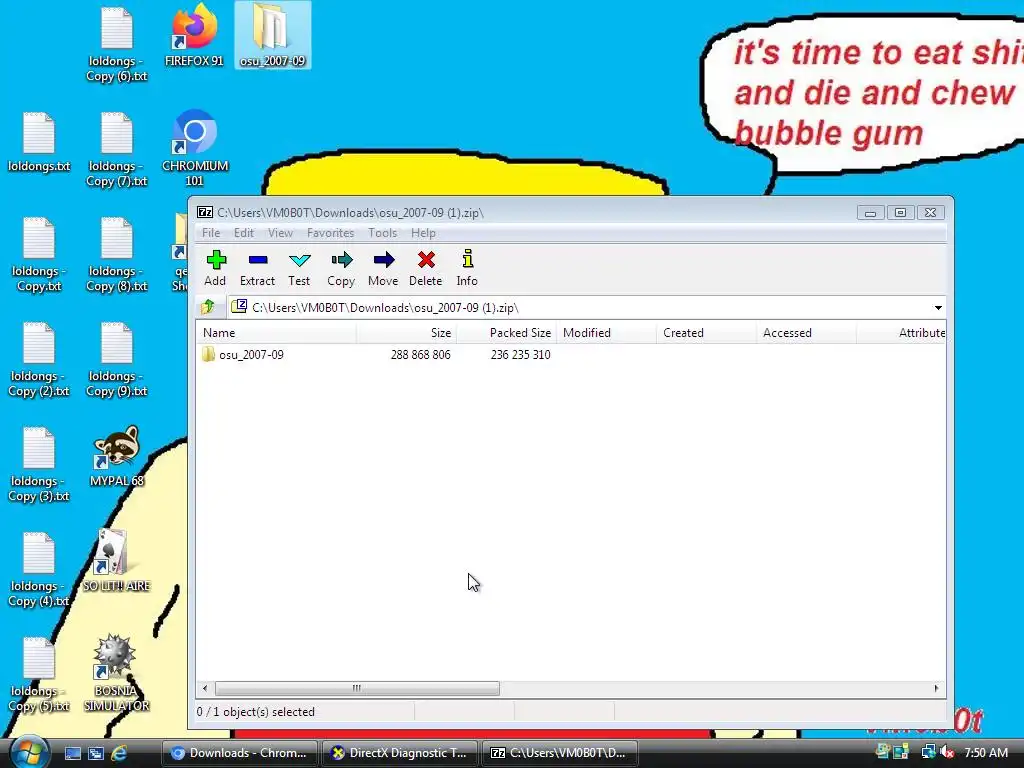Click the '0 / 1 object(s) selected' status
The image size is (1024, 768).
255,712
